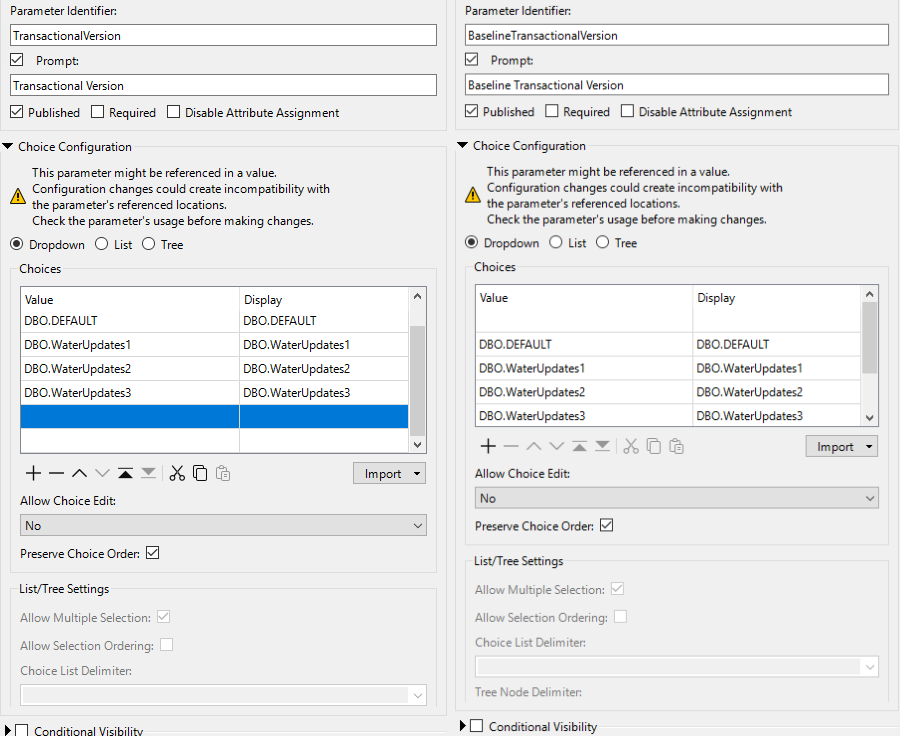905x736 pixels.
Task: Toggle Prompt checkbox for BaselineTransactionalVersion
Action: pyautogui.click(x=472, y=59)
